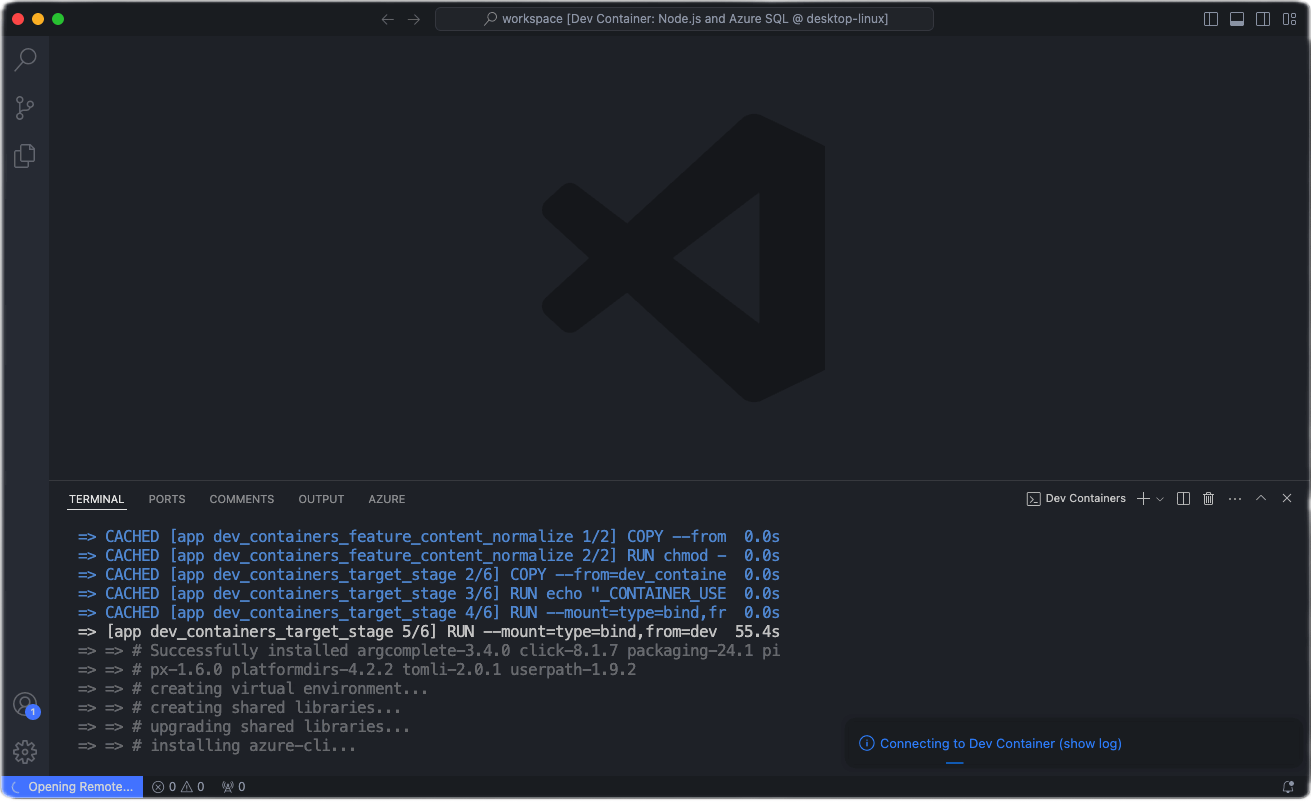Image resolution: width=1311 pixels, height=802 pixels.
Task: Switch to the PORTS tab
Action: (x=166, y=499)
